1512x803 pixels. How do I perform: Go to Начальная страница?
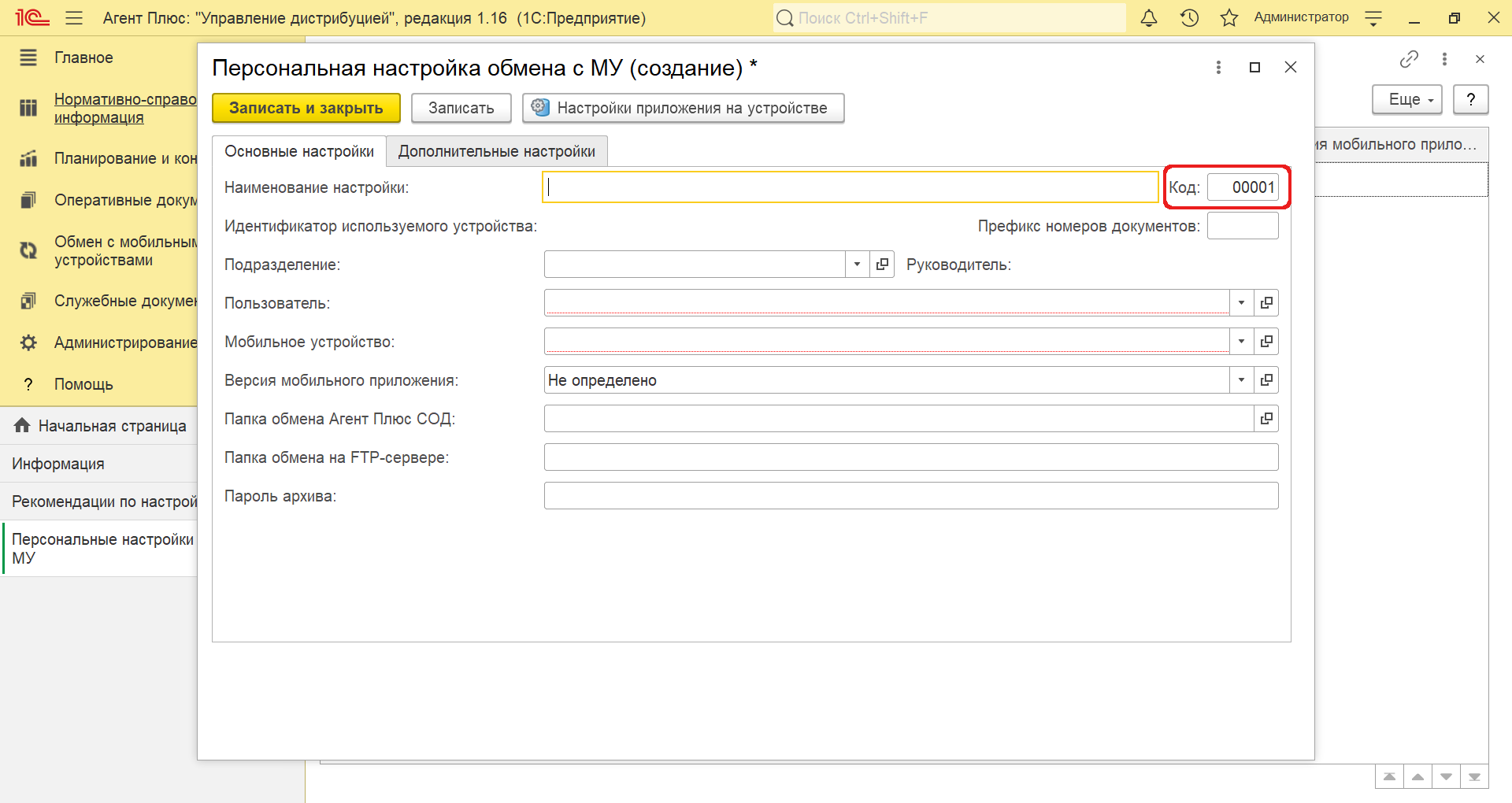99,426
